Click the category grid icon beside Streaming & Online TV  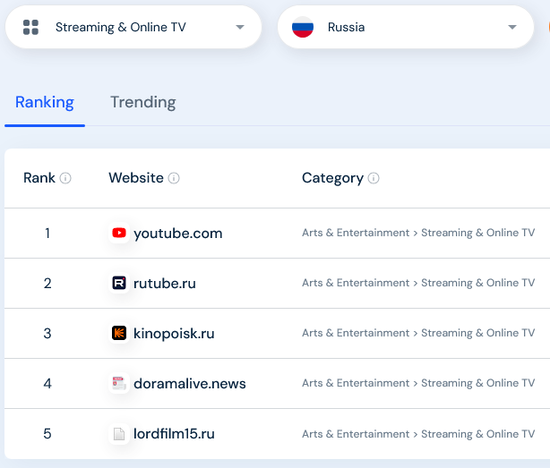point(31,27)
